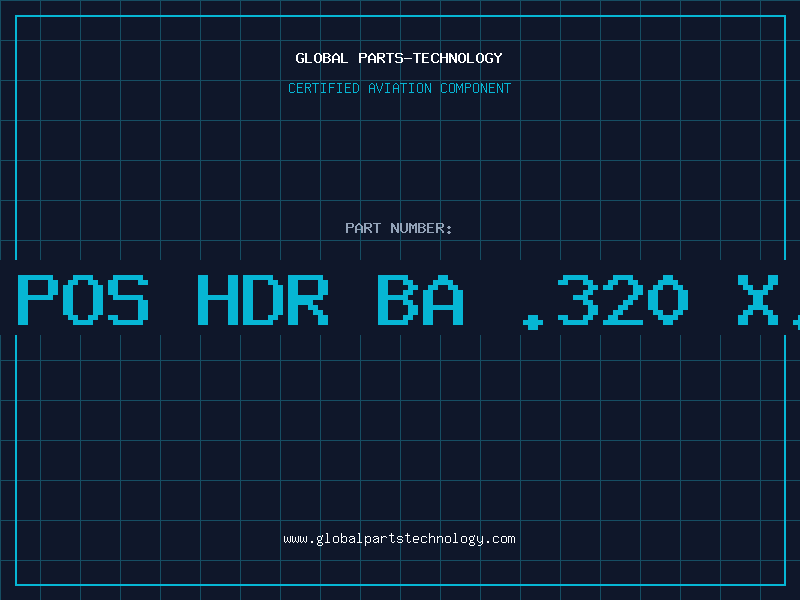Open the www.globalpartstechnology.com link
Image resolution: width=800 pixels, height=600 pixels.
[399, 539]
